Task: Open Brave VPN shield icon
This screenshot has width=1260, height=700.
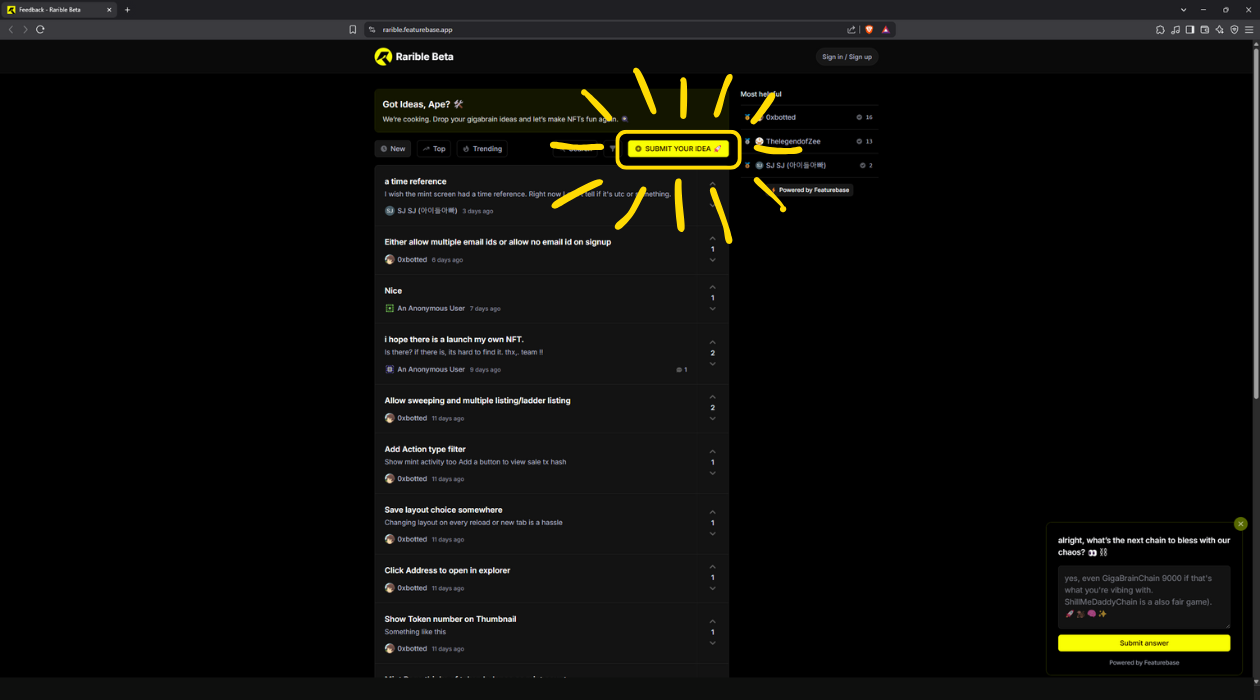Action: (1234, 29)
